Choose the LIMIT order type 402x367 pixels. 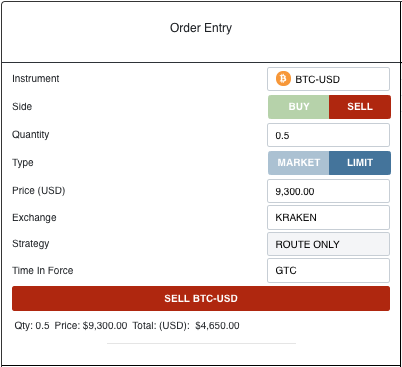click(360, 163)
